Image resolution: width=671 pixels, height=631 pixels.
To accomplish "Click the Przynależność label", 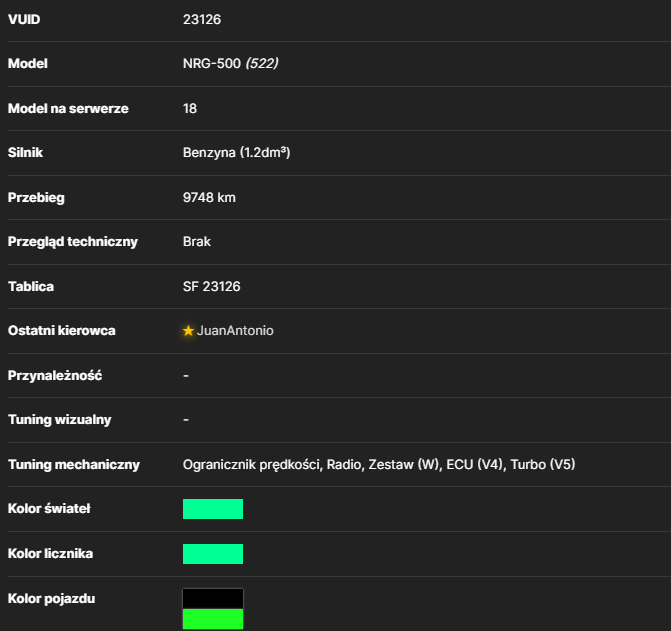I will (55, 376).
